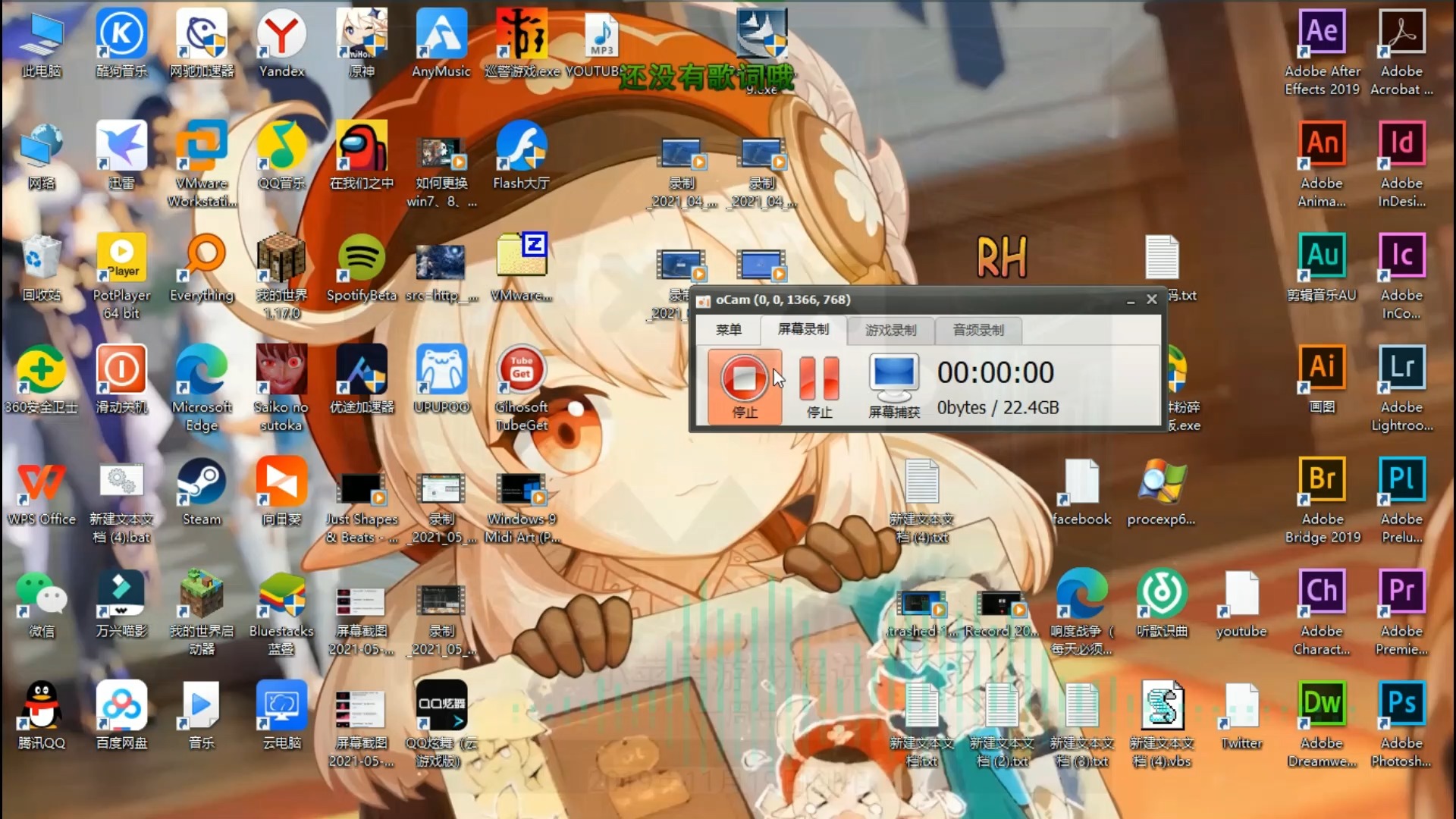Viewport: 1456px width, 819px height.
Task: Click the oCam window title bar
Action: 910,300
